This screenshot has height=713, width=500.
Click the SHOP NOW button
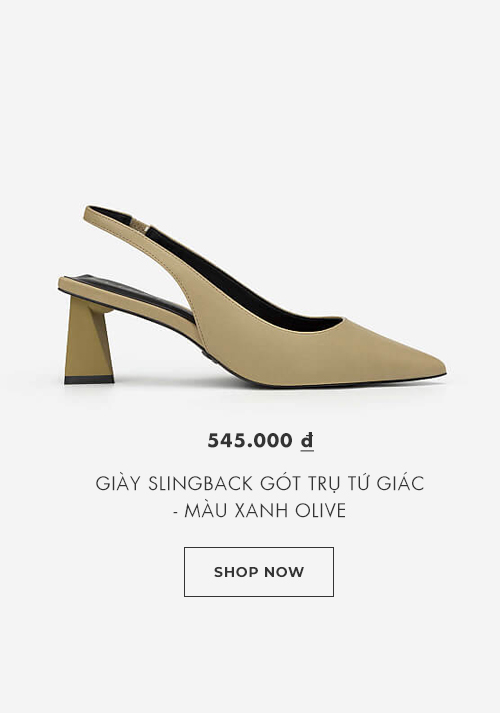[259, 572]
